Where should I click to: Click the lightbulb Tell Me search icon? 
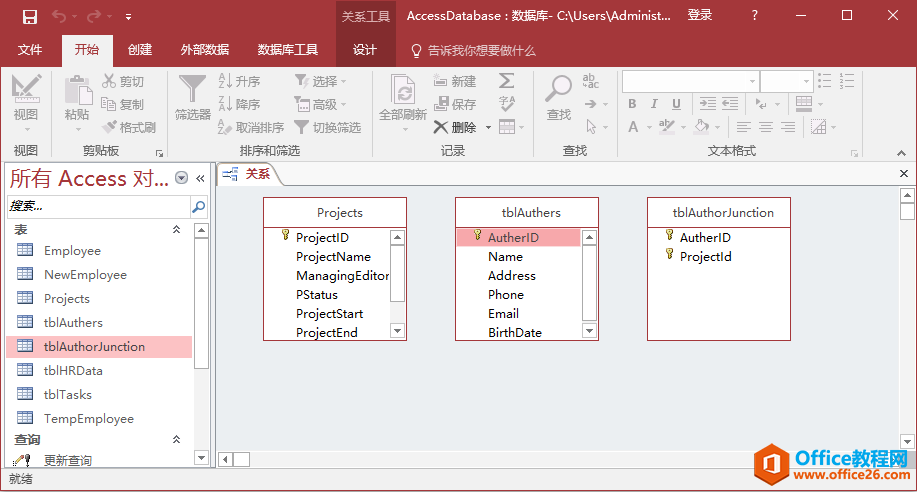417,50
